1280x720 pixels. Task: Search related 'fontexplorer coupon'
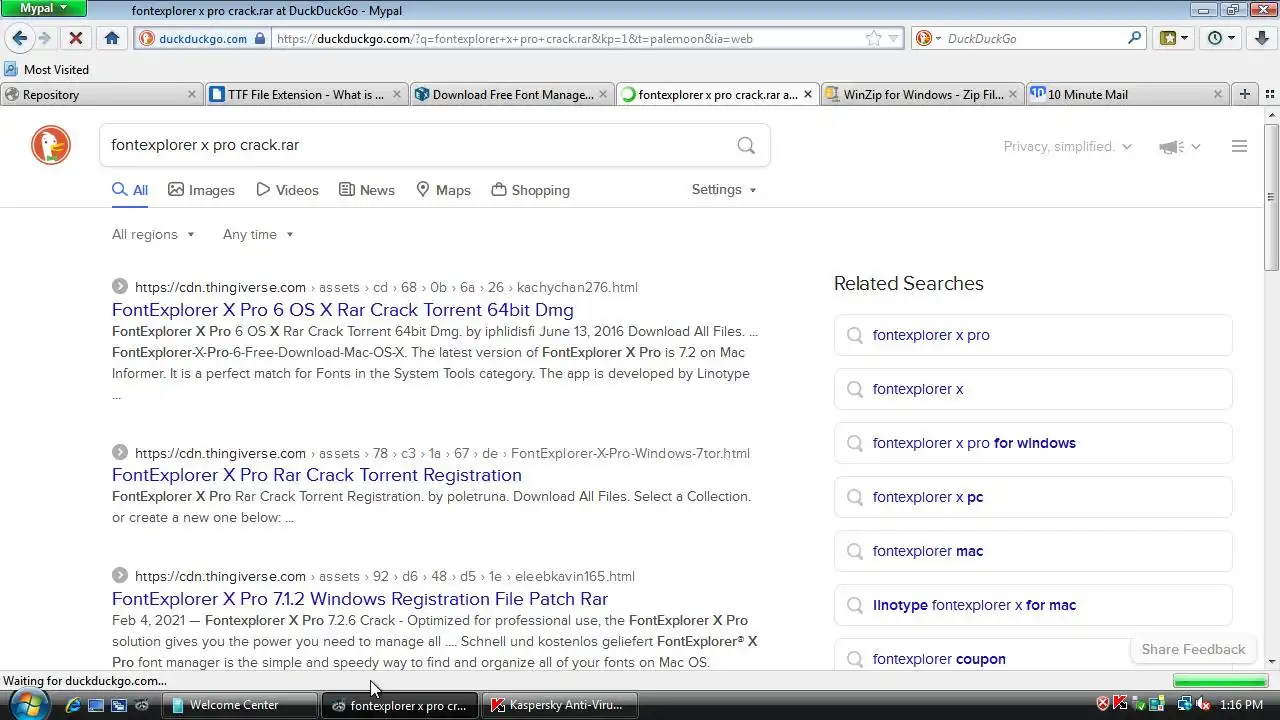[x=1033, y=655]
